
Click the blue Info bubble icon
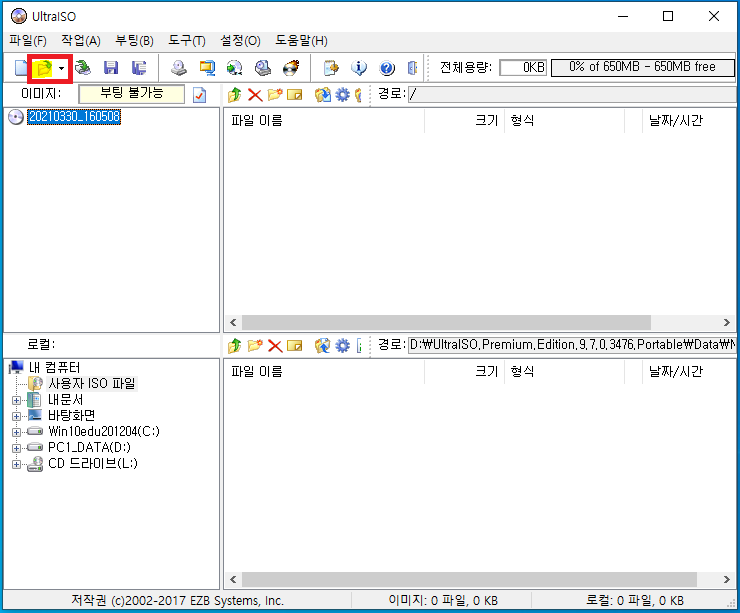coord(359,68)
